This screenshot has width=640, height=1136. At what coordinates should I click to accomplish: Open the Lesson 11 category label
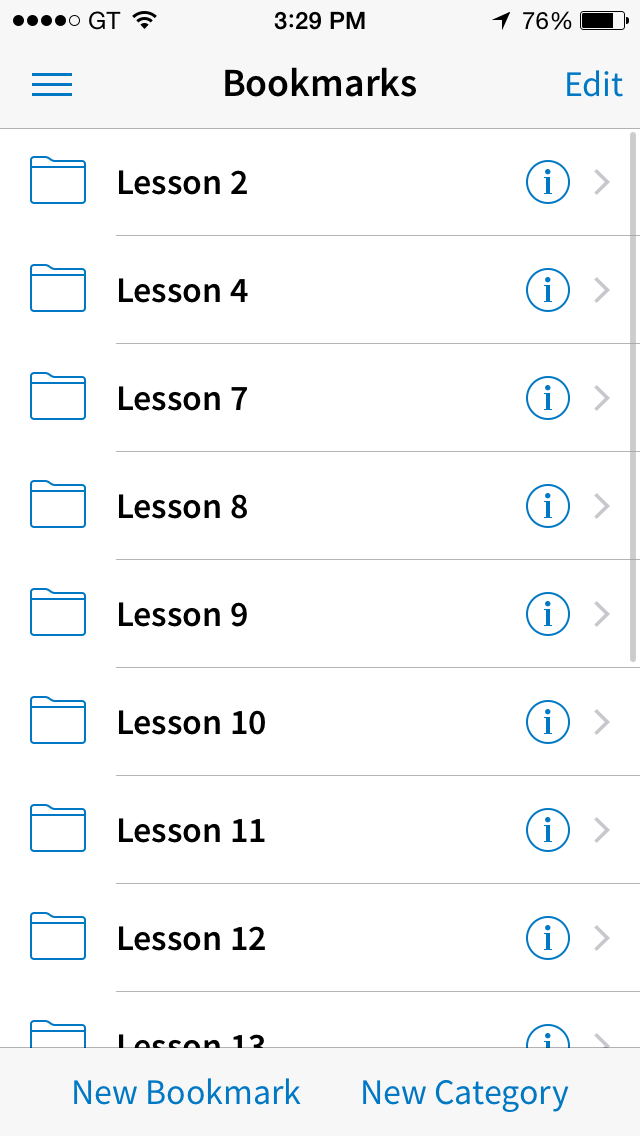(x=191, y=830)
